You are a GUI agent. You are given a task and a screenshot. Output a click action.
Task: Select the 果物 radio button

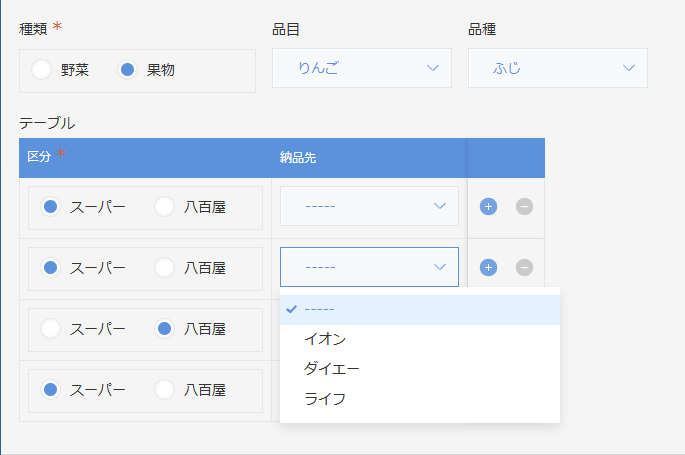point(127,70)
